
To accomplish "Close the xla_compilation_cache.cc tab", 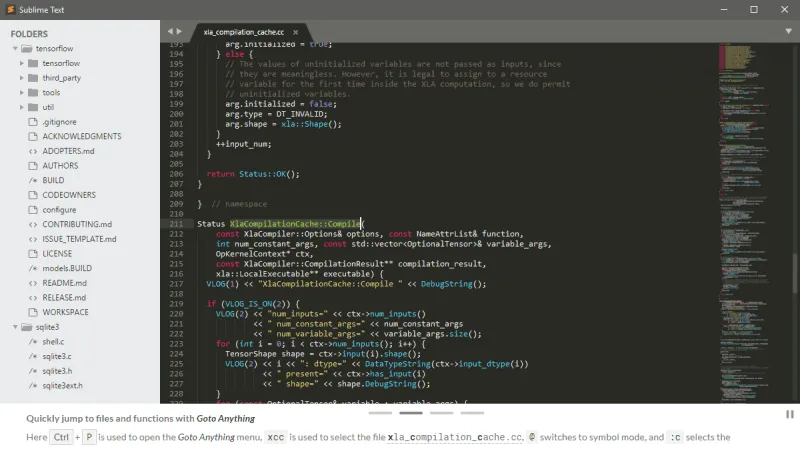I will [x=295, y=32].
